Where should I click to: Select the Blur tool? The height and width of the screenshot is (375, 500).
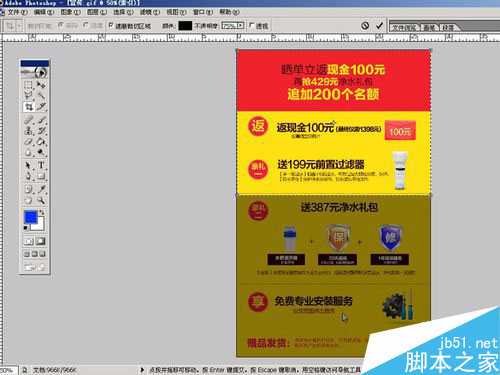(29, 153)
